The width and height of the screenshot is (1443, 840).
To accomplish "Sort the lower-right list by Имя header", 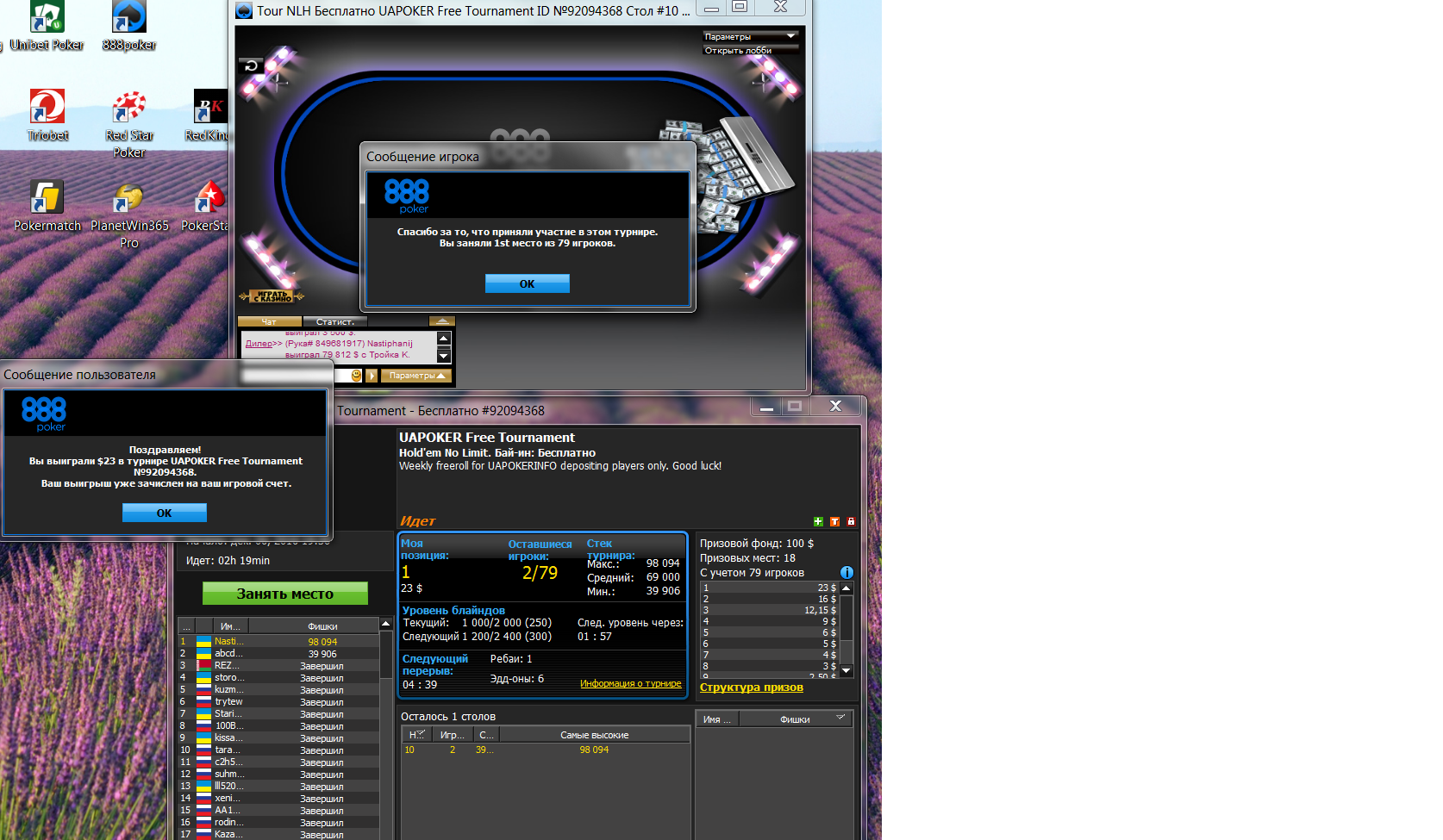I will 717,719.
